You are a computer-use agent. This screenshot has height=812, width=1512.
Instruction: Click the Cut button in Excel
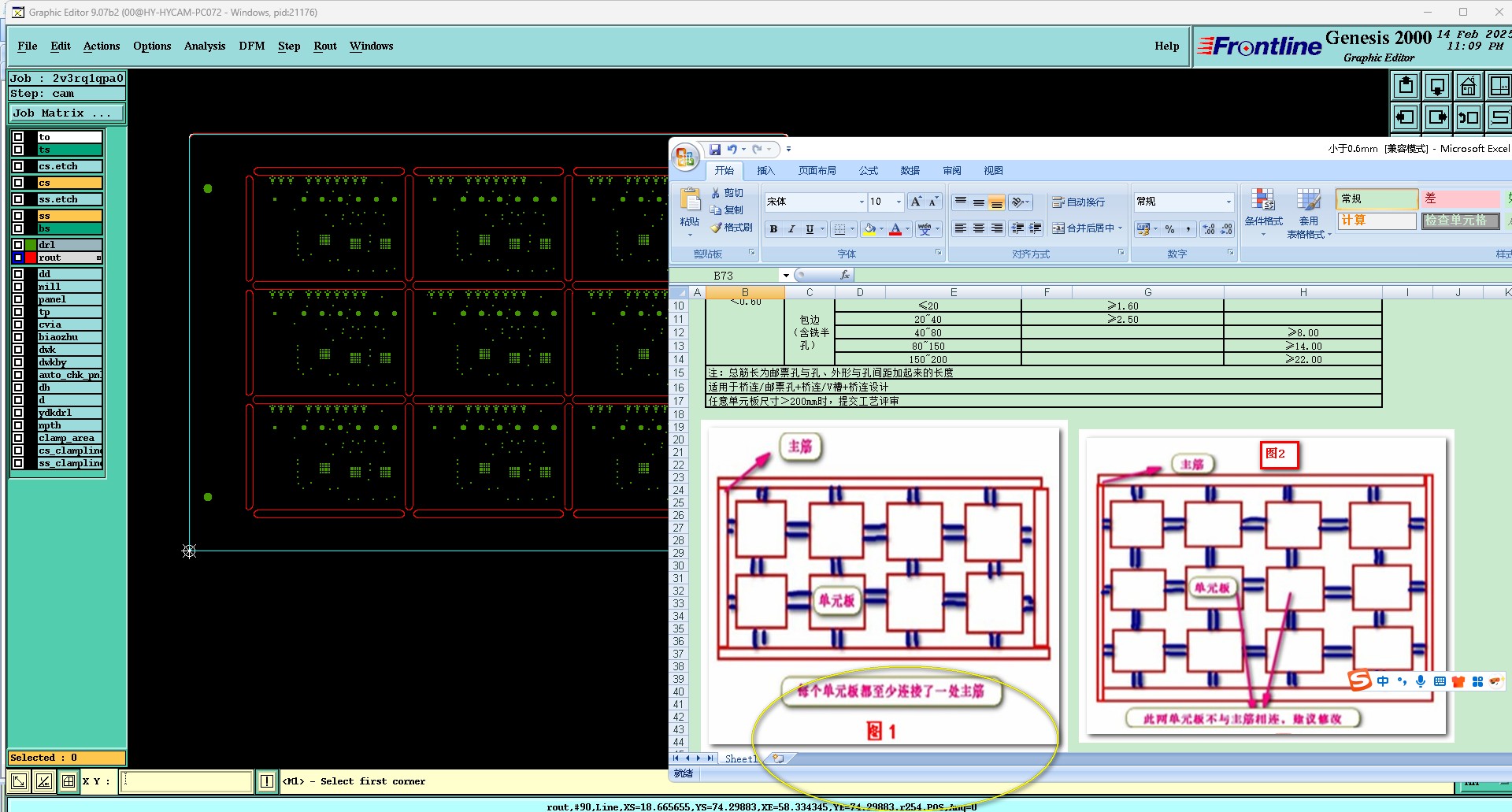click(x=727, y=192)
